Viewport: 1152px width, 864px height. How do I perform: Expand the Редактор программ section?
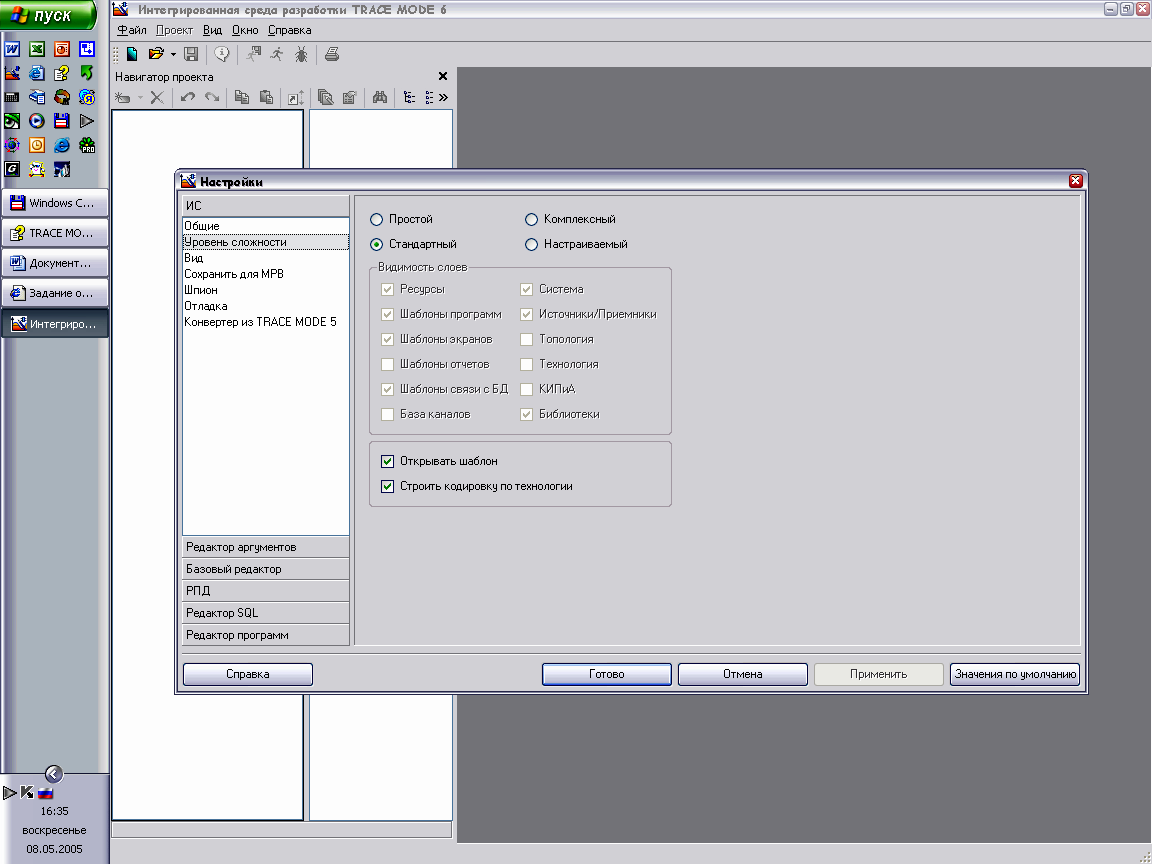pyautogui.click(x=265, y=635)
